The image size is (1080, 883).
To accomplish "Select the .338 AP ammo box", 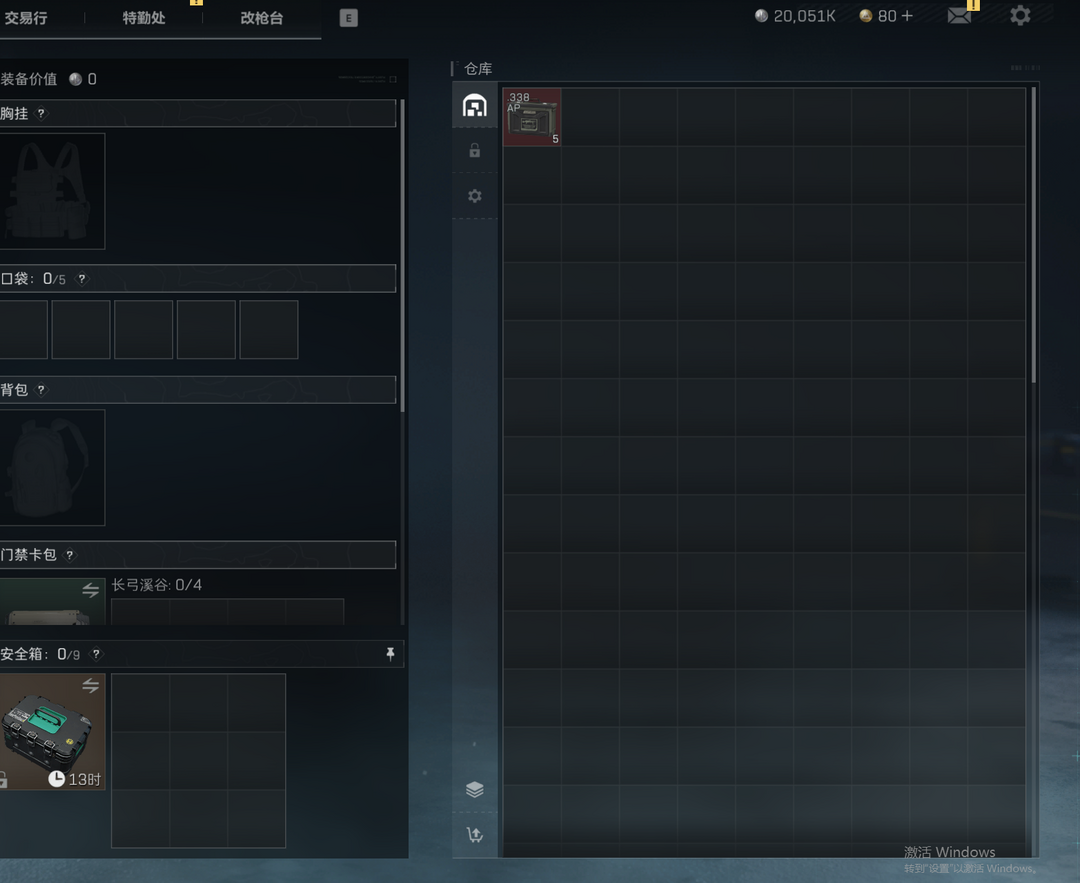I will click(x=532, y=117).
